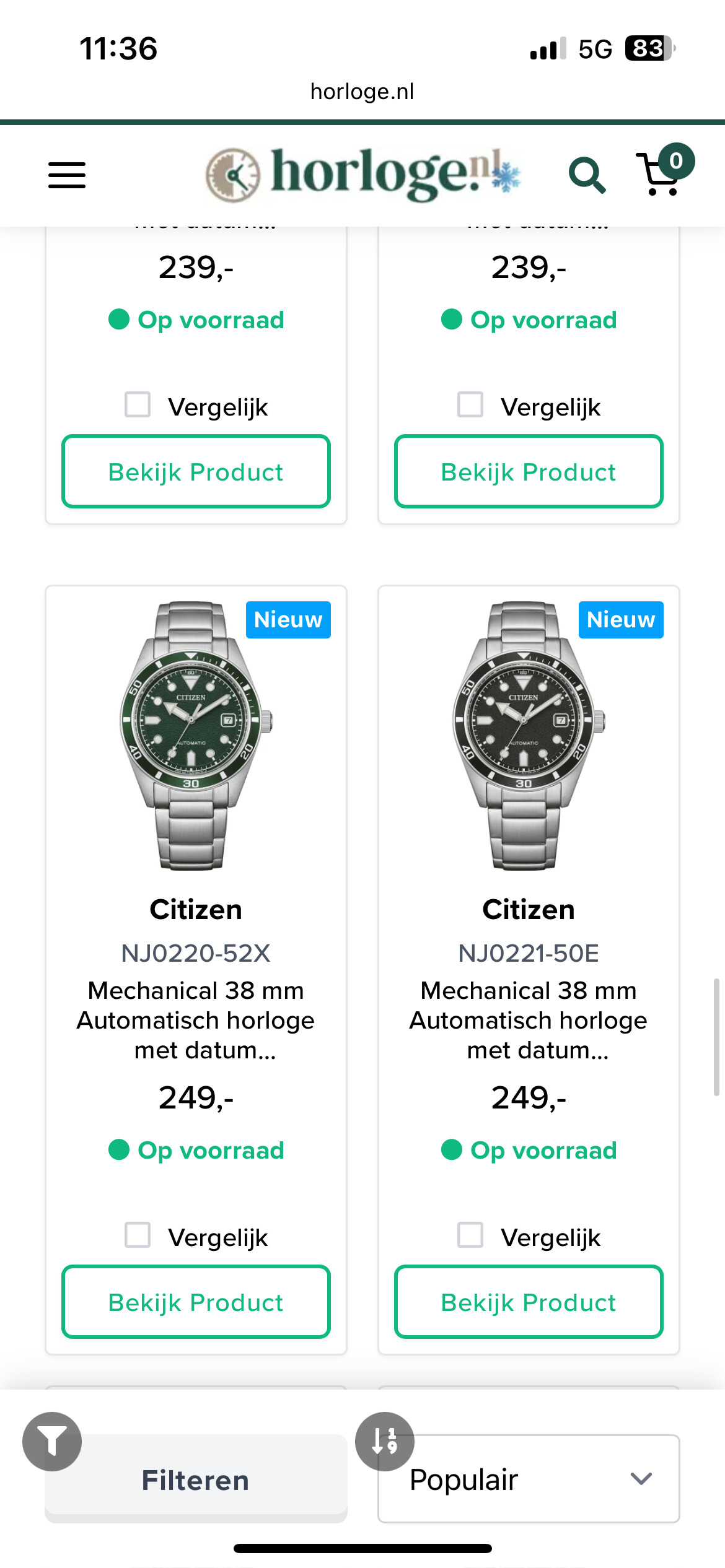
Task: Open the Populair sort dropdown
Action: click(529, 1479)
